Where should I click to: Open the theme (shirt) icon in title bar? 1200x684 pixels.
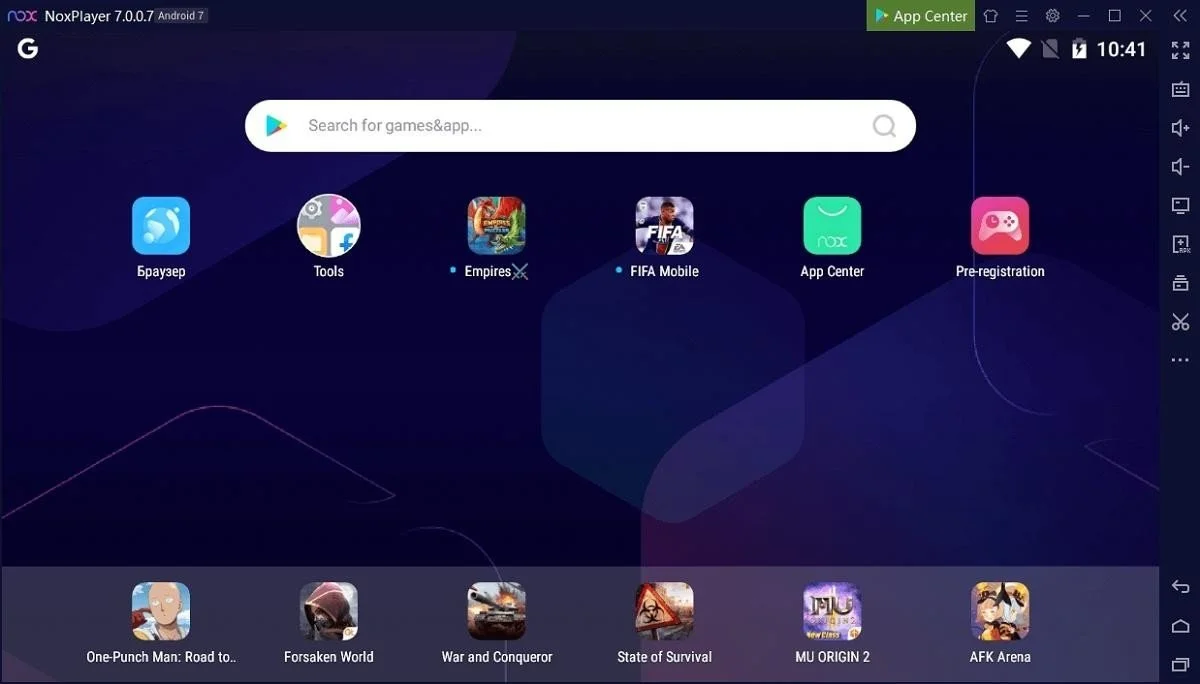[991, 16]
